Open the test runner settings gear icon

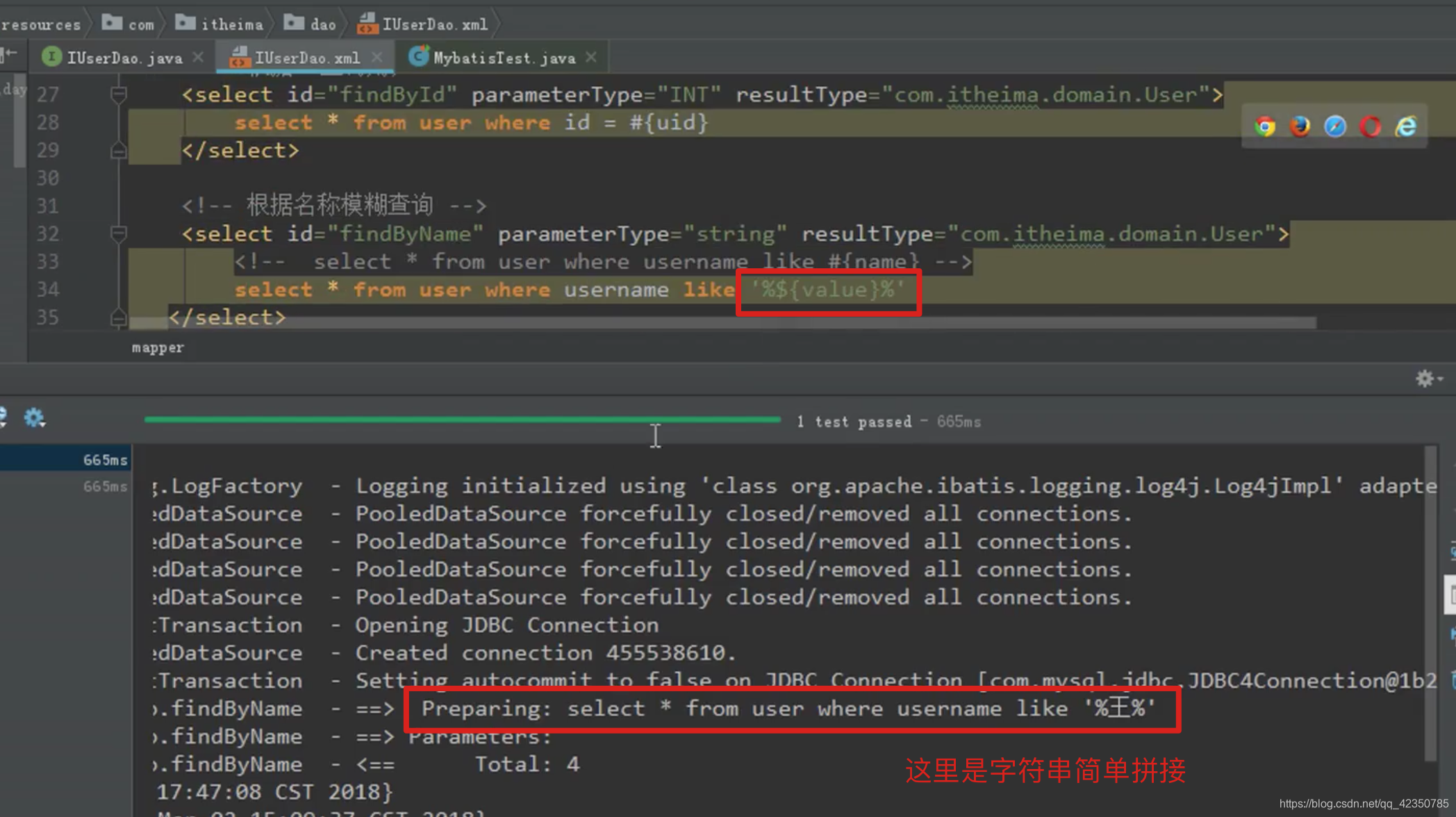pyautogui.click(x=34, y=418)
